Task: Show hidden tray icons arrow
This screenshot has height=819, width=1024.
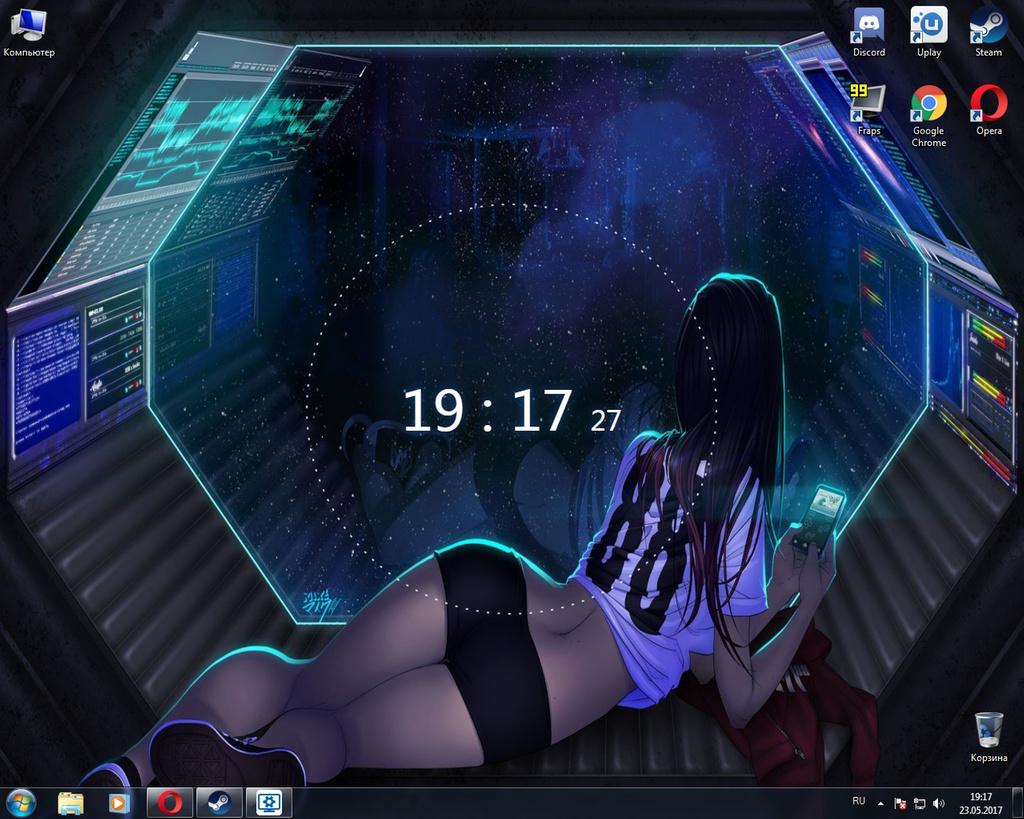Action: (x=880, y=803)
